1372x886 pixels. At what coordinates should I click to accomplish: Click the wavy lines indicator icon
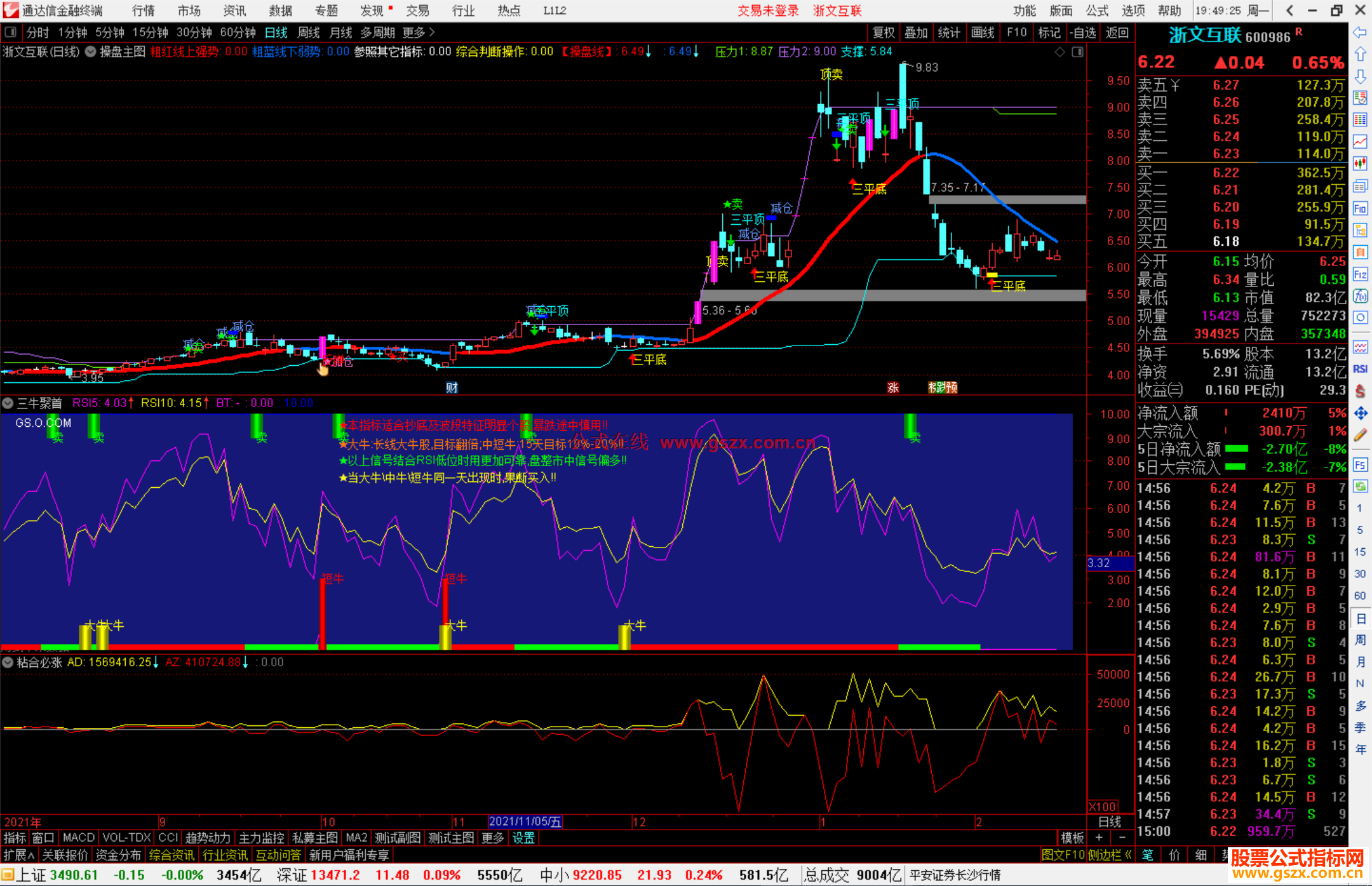pos(1360,347)
